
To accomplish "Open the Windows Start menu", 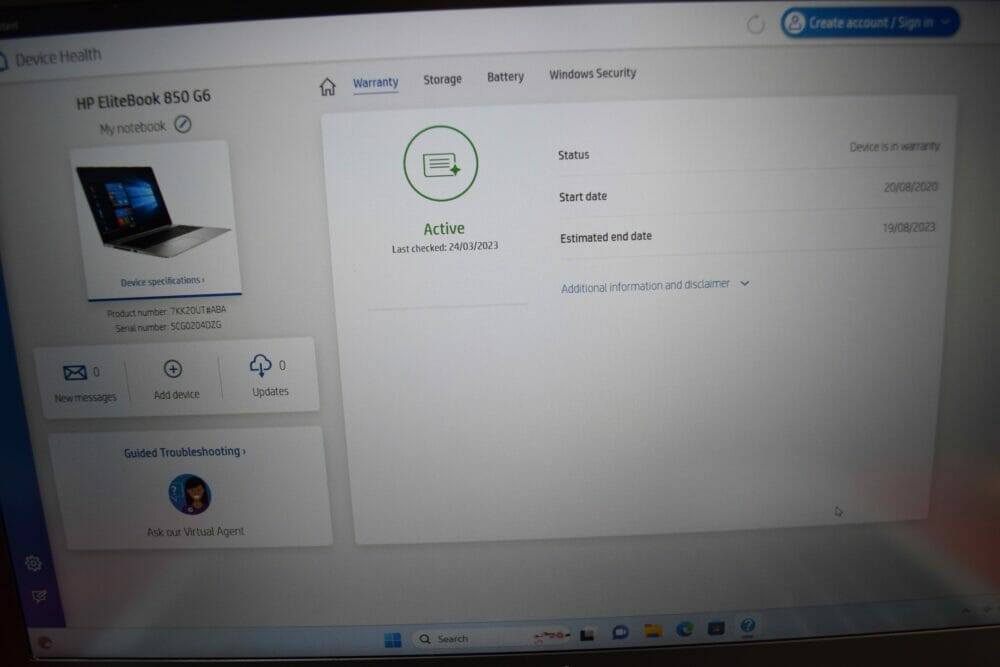I will pyautogui.click(x=393, y=640).
